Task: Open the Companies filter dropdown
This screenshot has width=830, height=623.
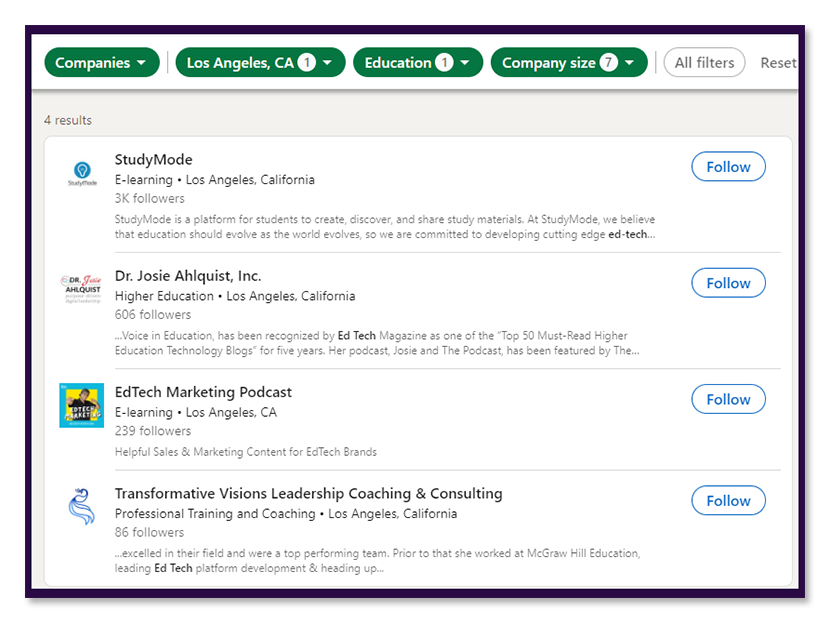Action: coord(102,62)
